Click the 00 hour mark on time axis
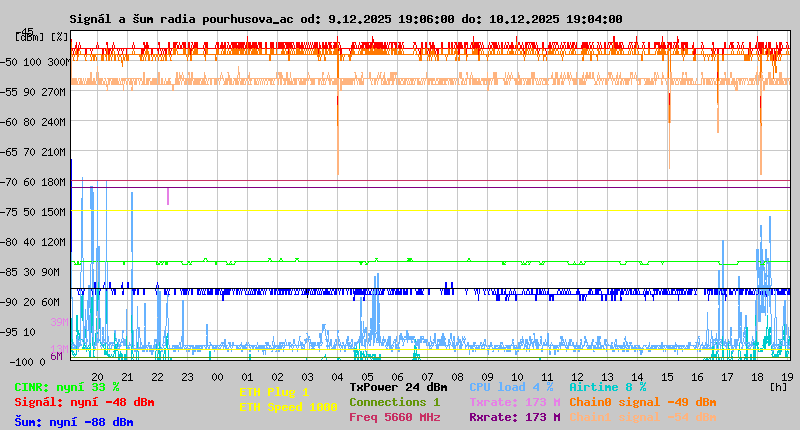The width and height of the screenshot is (800, 430). [x=217, y=376]
